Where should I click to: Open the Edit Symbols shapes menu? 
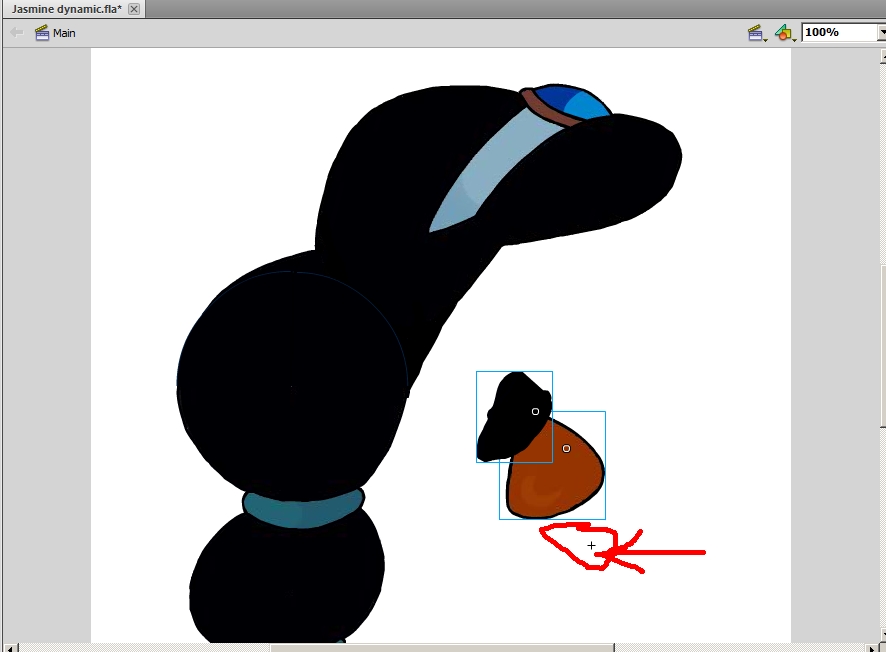coord(784,33)
